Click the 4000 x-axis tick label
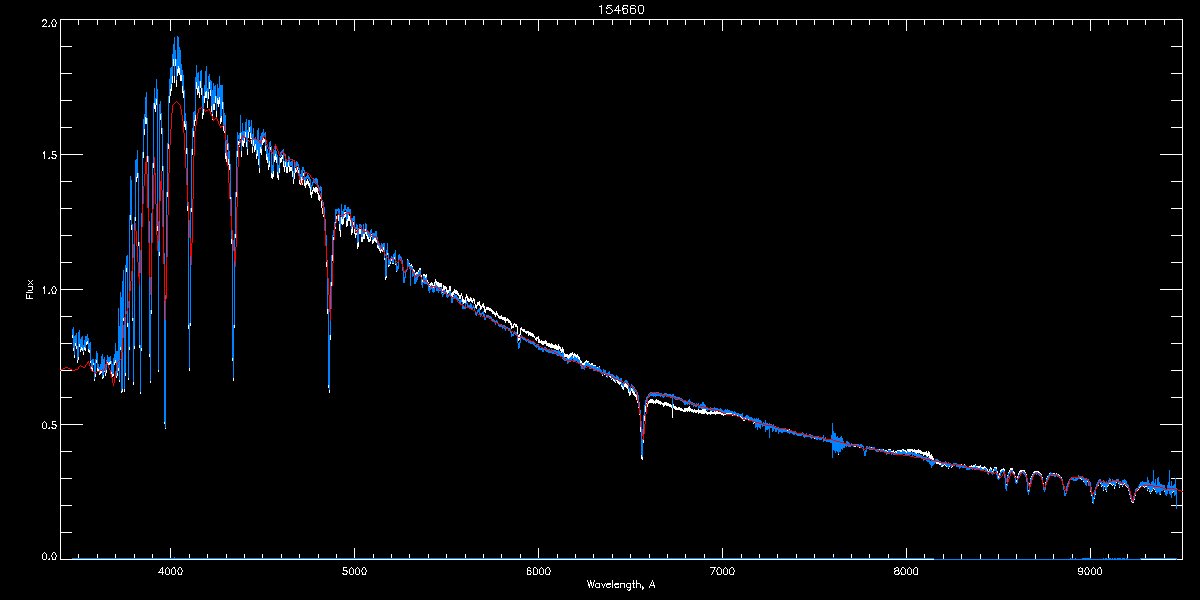Screen dimensions: 1200x600 tap(171, 572)
